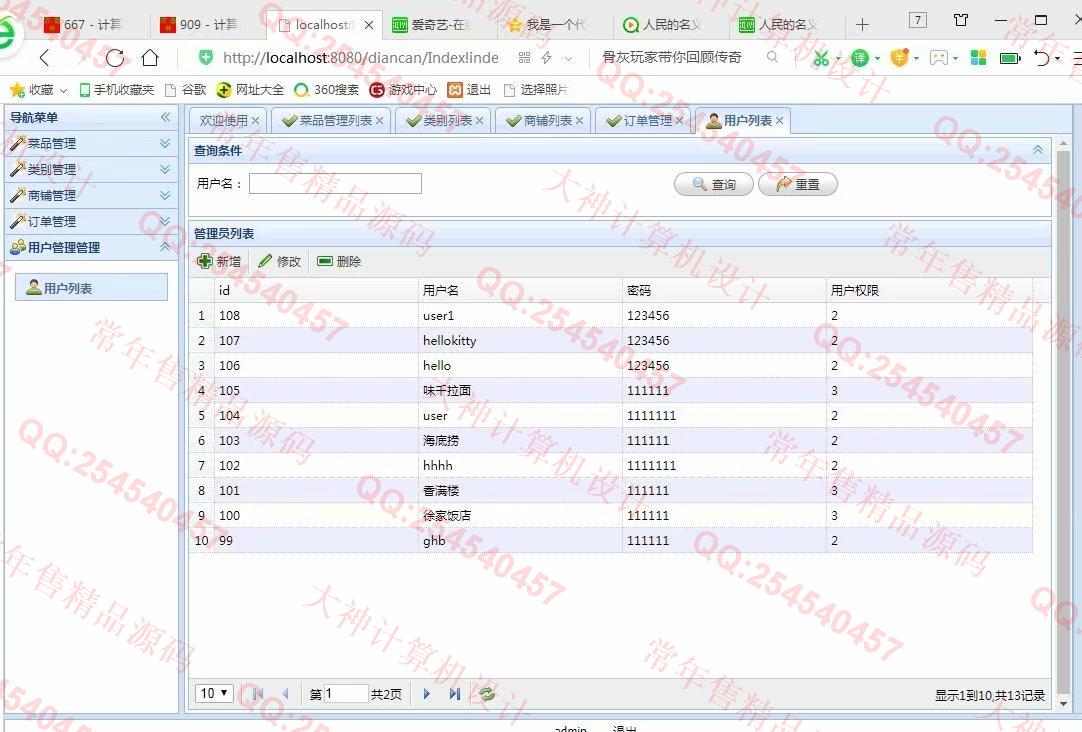This screenshot has height=732, width=1082.
Task: Close the 订单管理 tab
Action: [x=679, y=121]
